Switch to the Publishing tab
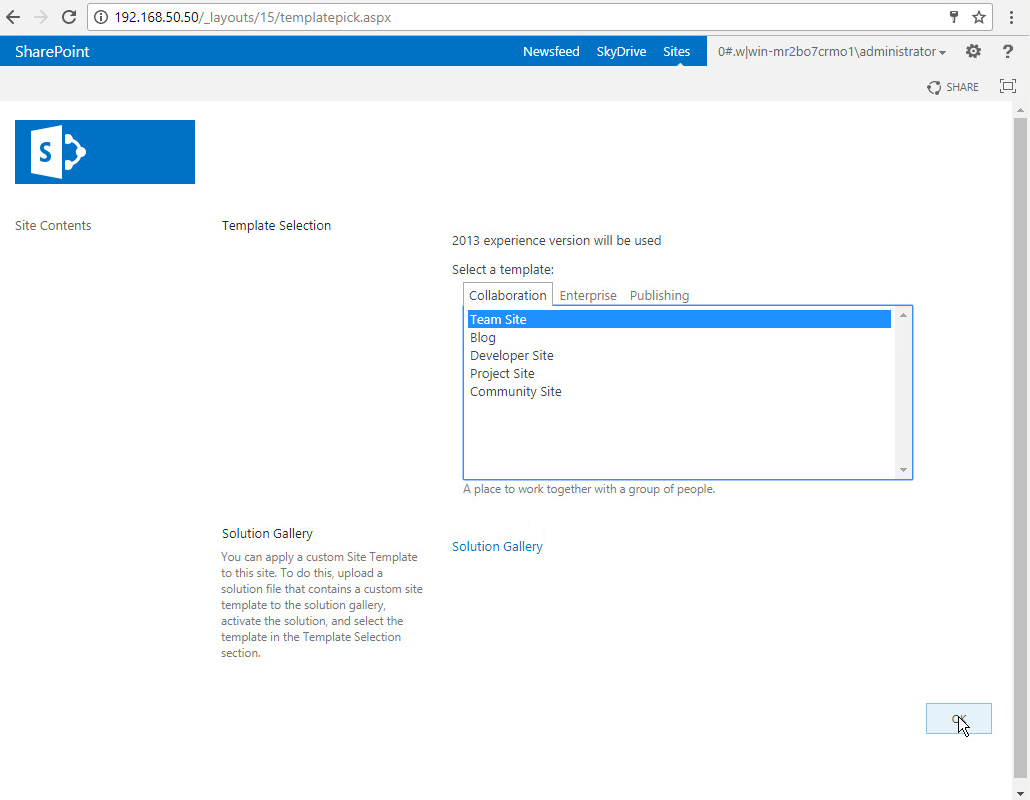The image size is (1030, 800). point(659,295)
